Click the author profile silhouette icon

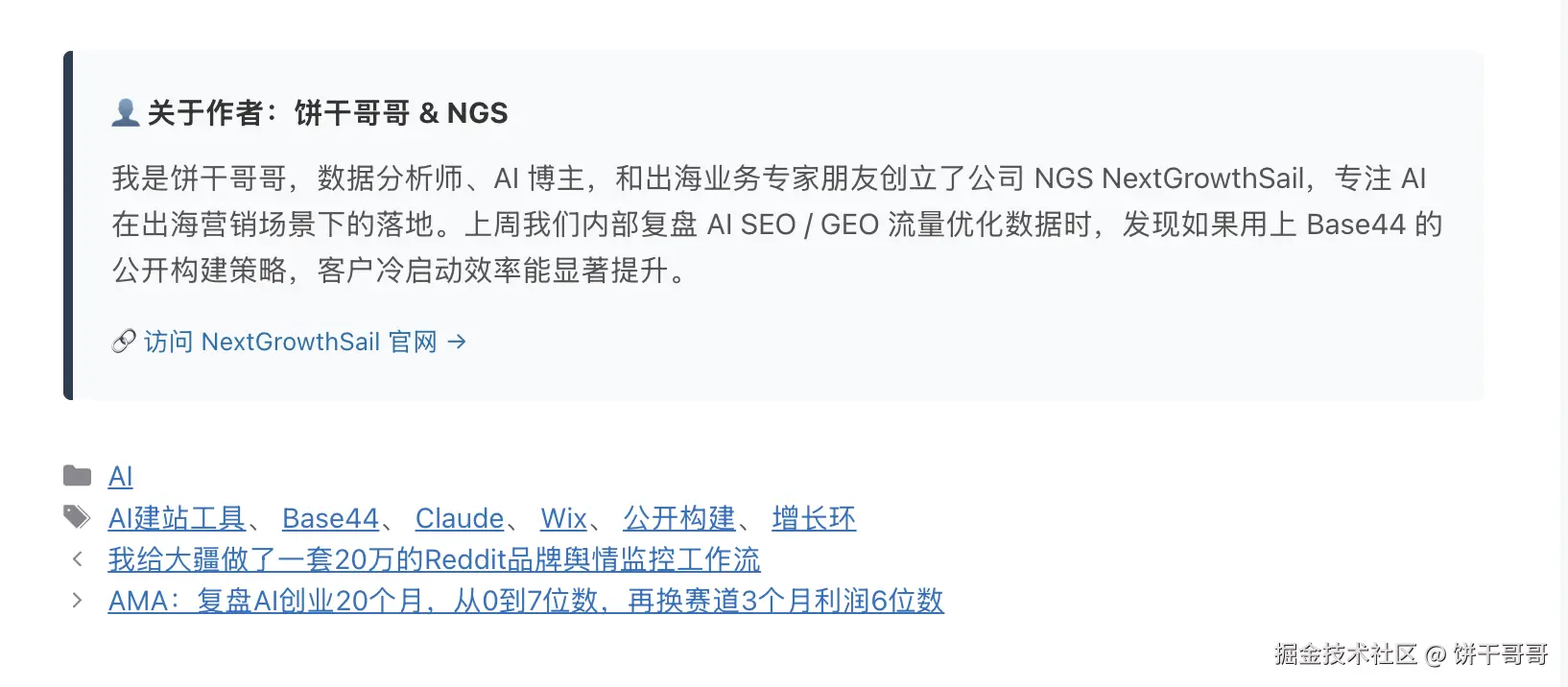click(126, 112)
